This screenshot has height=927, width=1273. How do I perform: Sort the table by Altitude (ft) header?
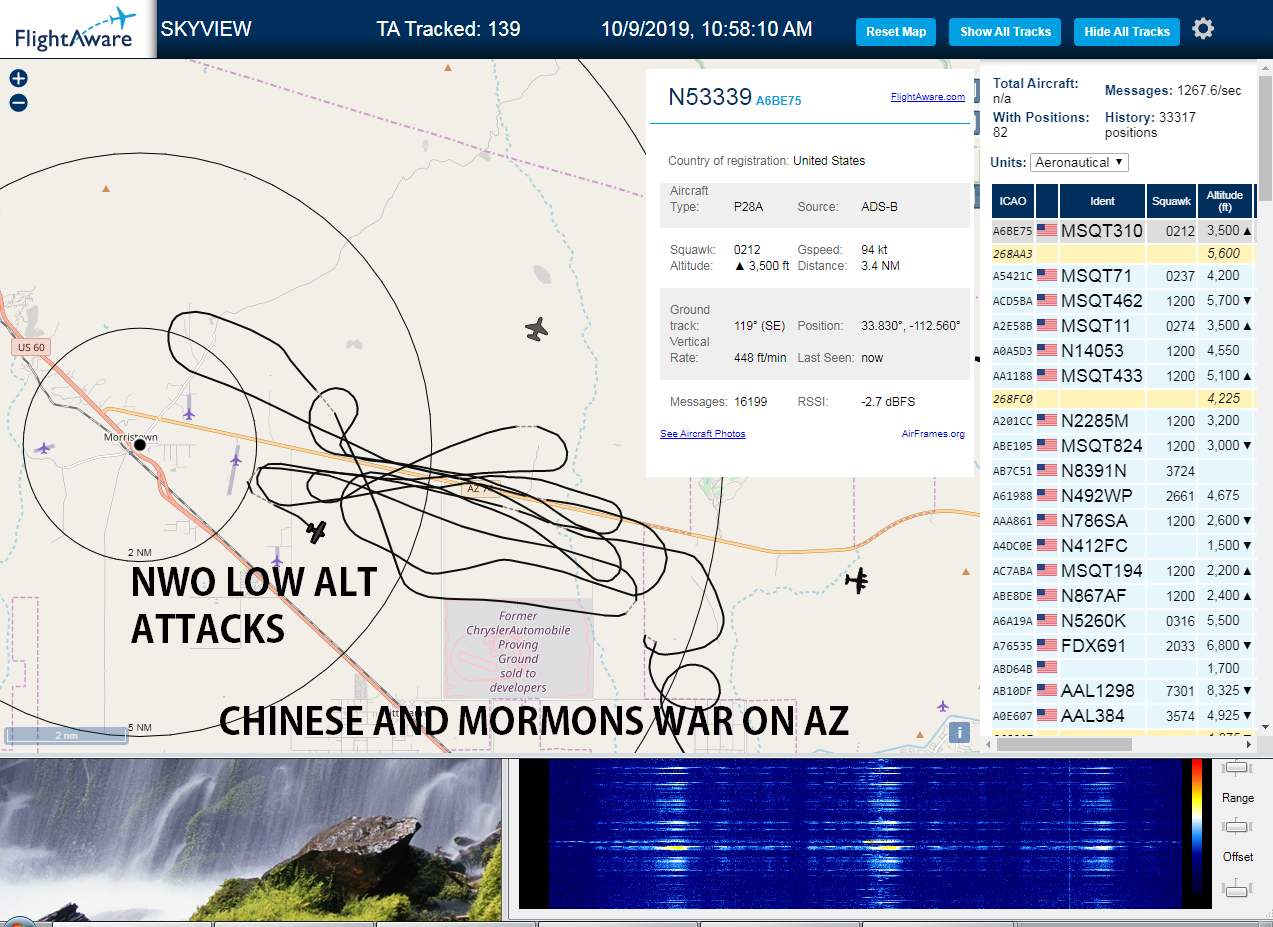click(x=1225, y=201)
